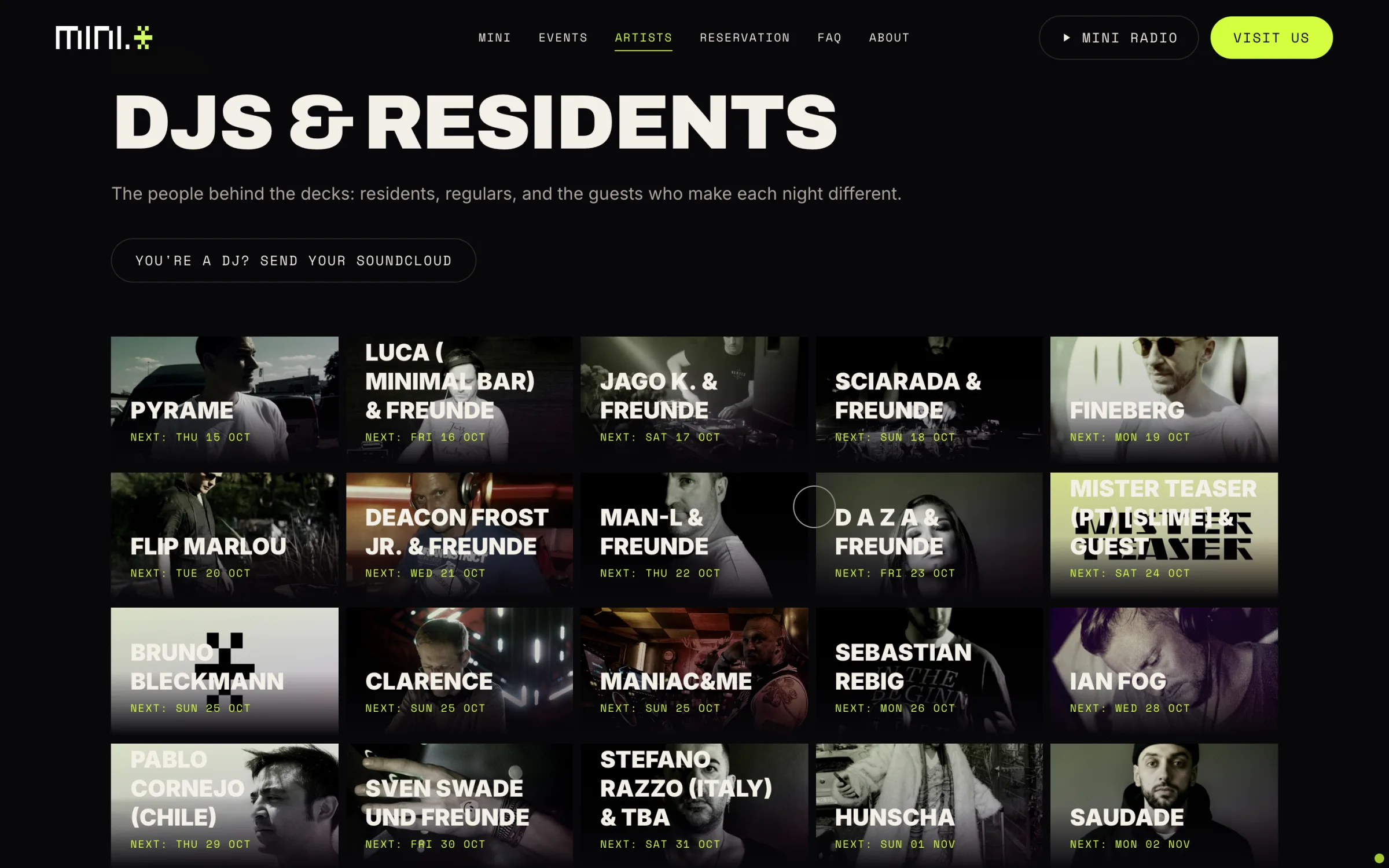Go to the EVENTS page
The width and height of the screenshot is (1389, 868).
pos(563,38)
